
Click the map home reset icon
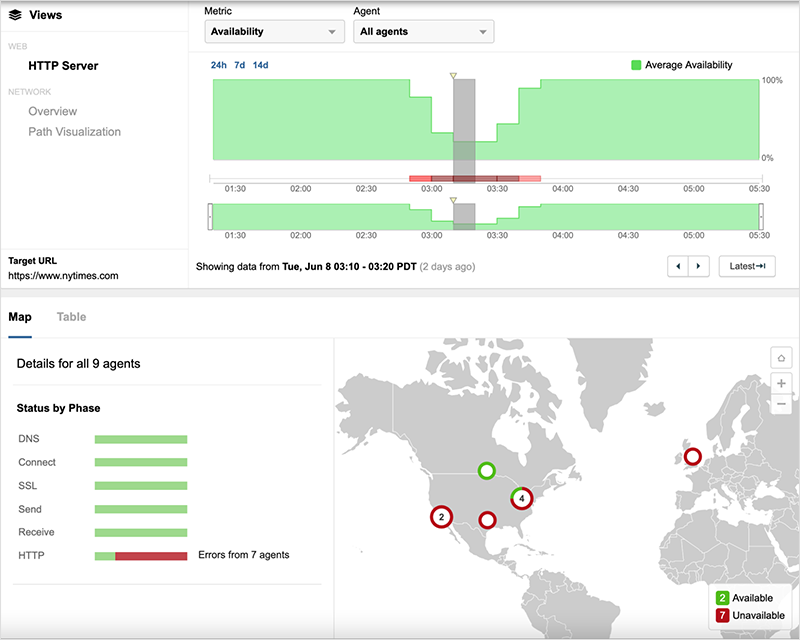781,358
